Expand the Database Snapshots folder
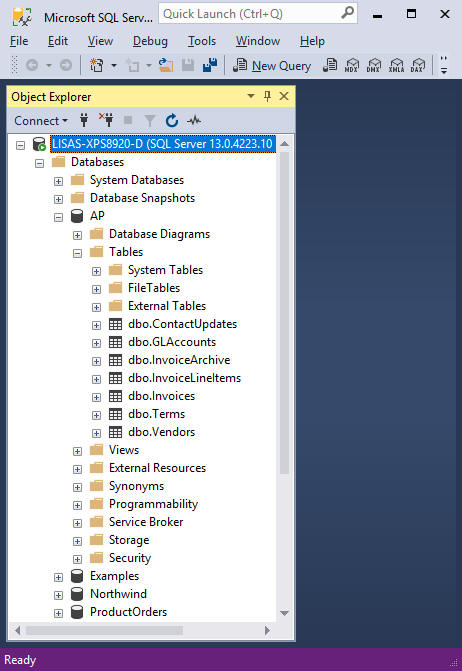This screenshot has width=462, height=671. 59,199
